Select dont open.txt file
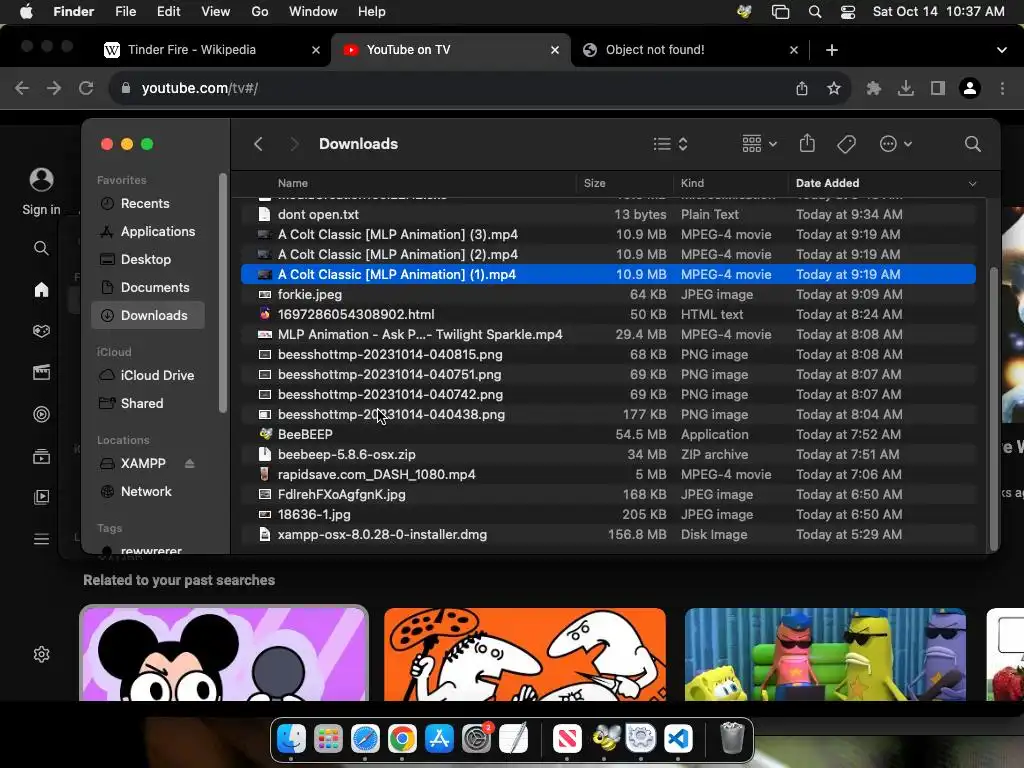 [x=608, y=214]
